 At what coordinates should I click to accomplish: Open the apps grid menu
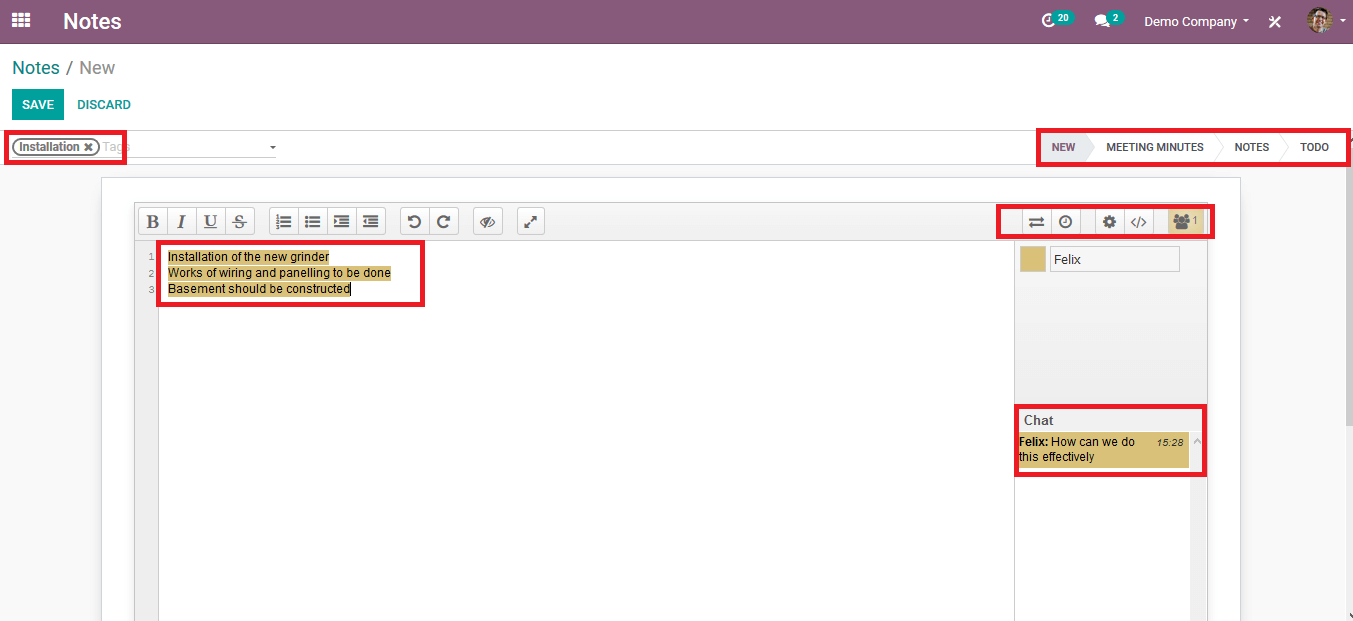pos(21,20)
